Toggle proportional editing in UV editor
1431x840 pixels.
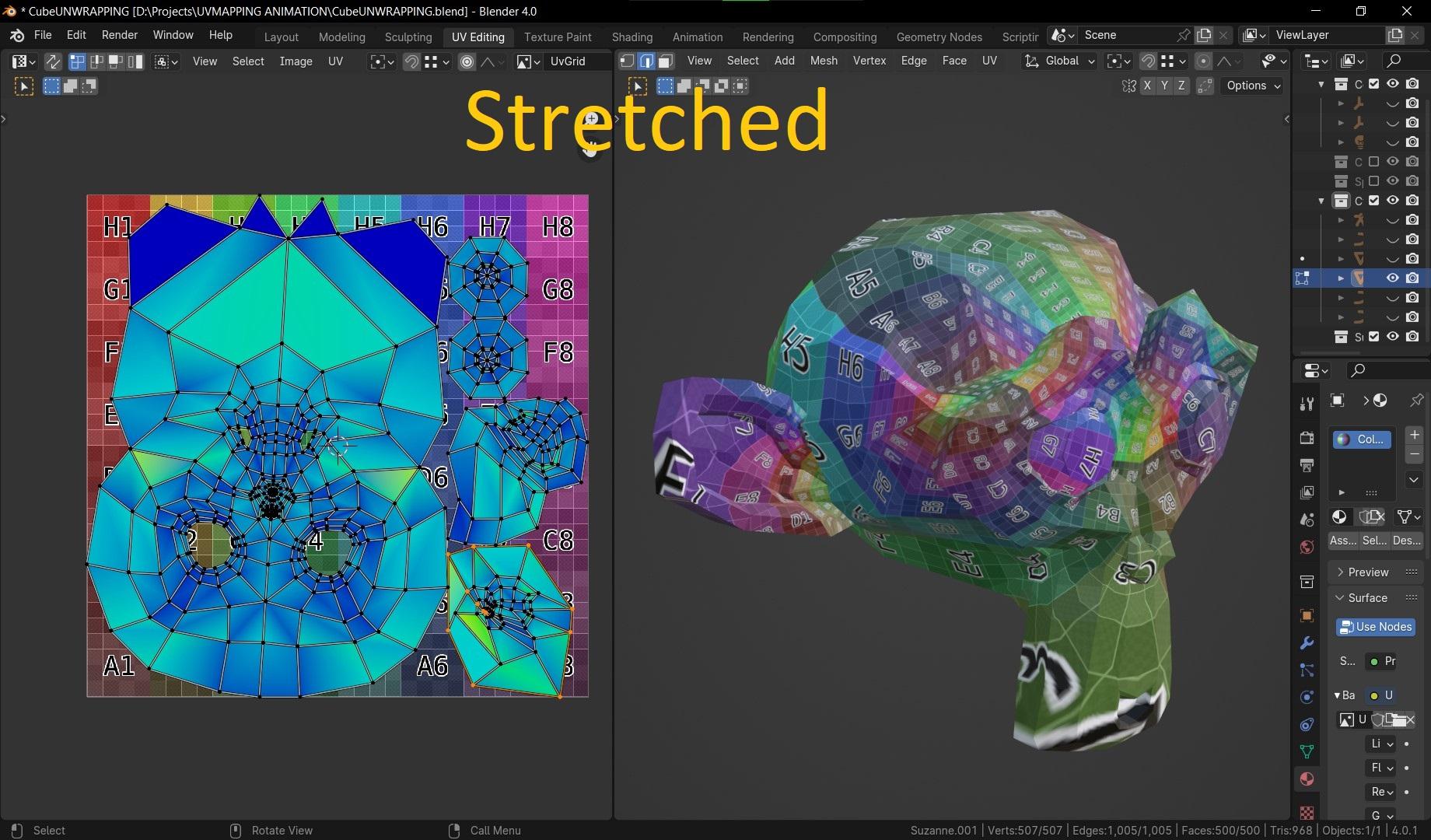(x=467, y=61)
